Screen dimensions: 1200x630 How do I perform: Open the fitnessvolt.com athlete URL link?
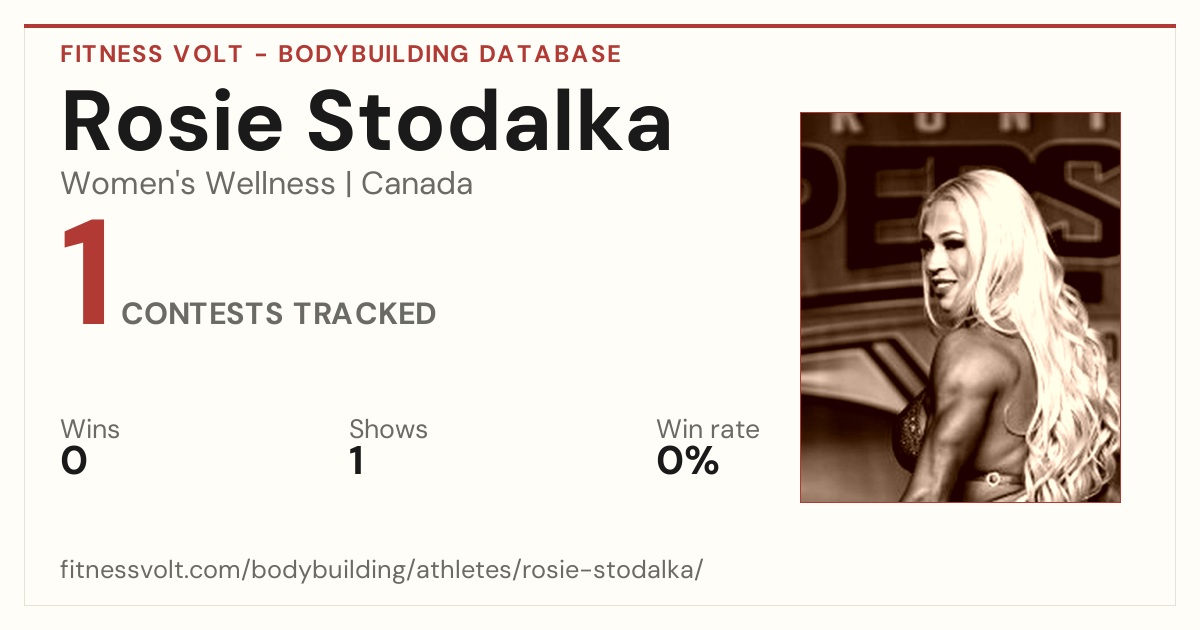pos(382,570)
